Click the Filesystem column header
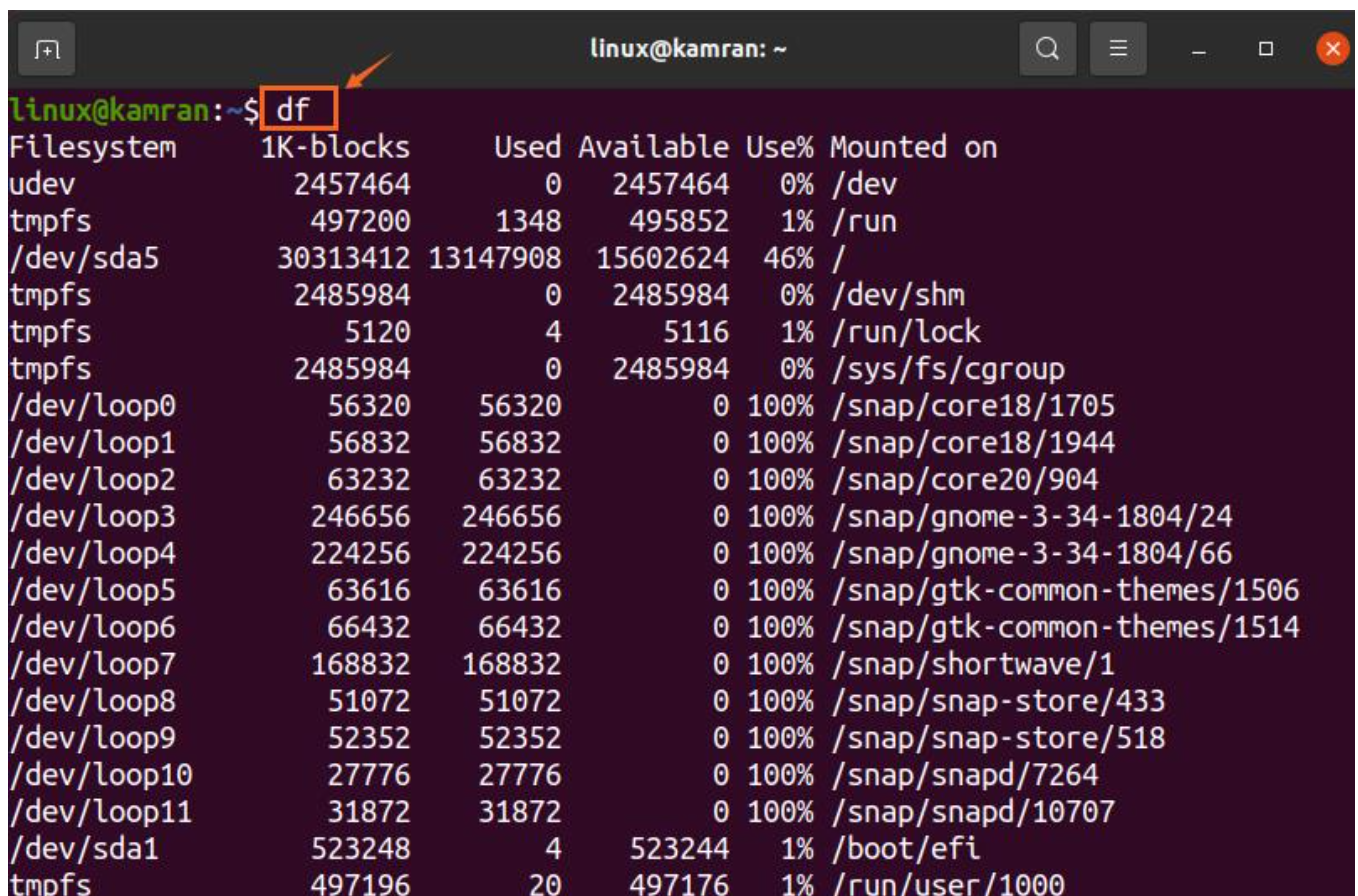Viewport: 1358px width, 896px height. click(x=93, y=148)
